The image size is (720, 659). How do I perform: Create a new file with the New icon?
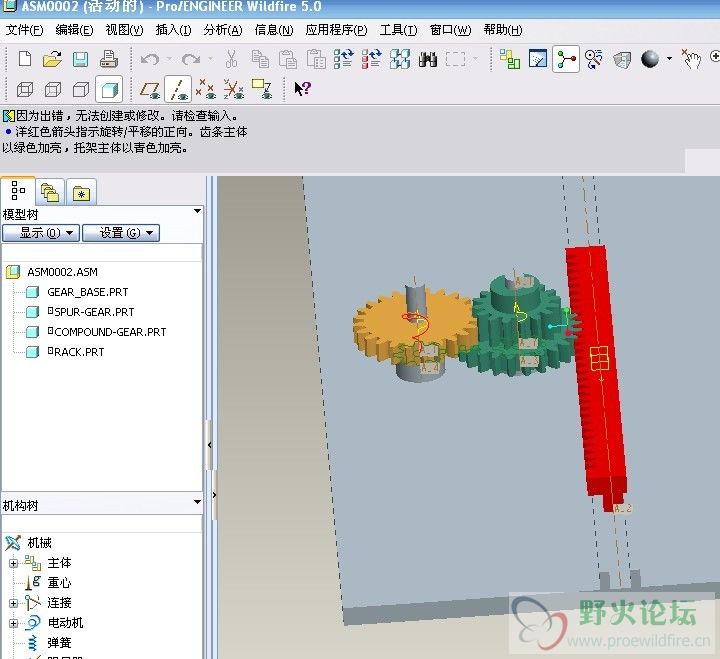point(25,60)
